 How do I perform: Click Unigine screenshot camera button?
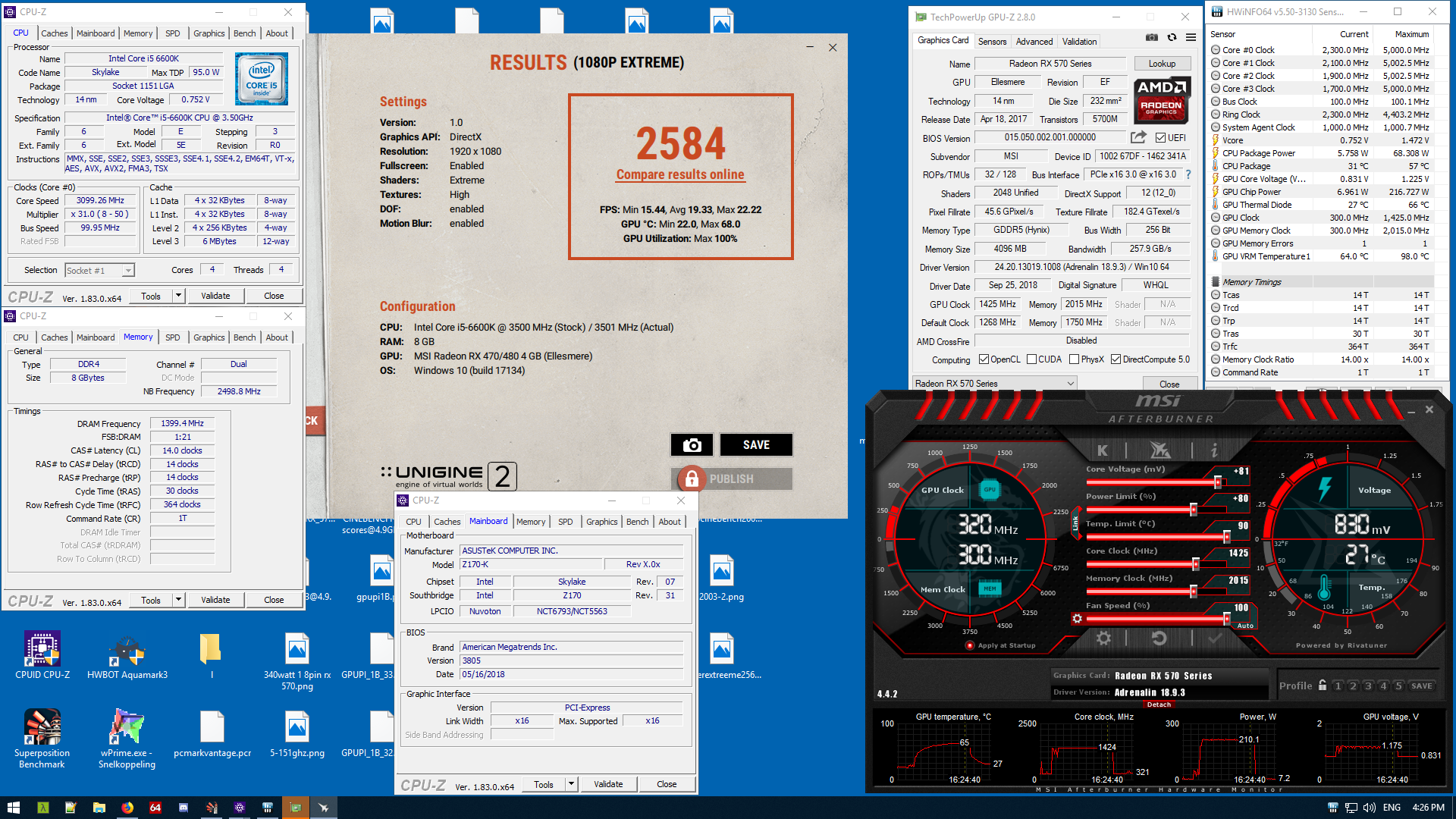tap(692, 445)
